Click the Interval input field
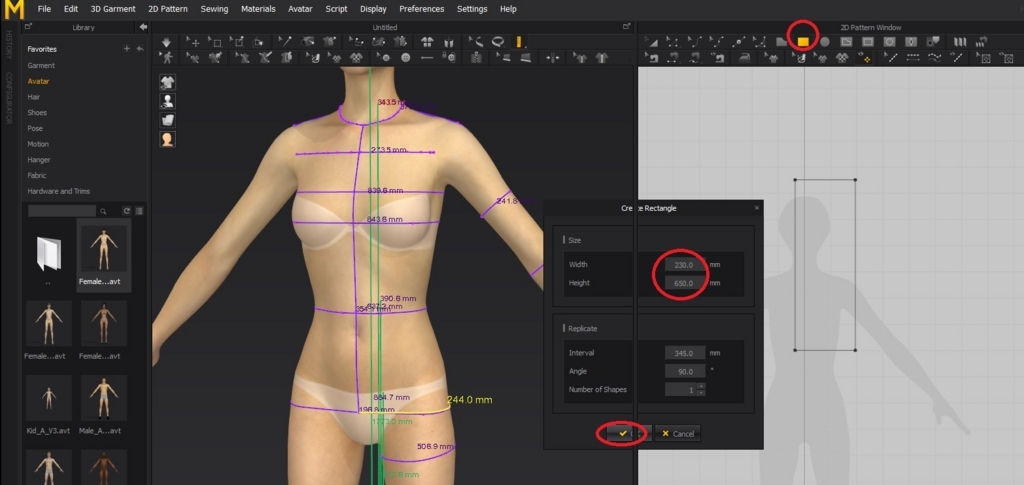The image size is (1024, 485). pyautogui.click(x=685, y=352)
